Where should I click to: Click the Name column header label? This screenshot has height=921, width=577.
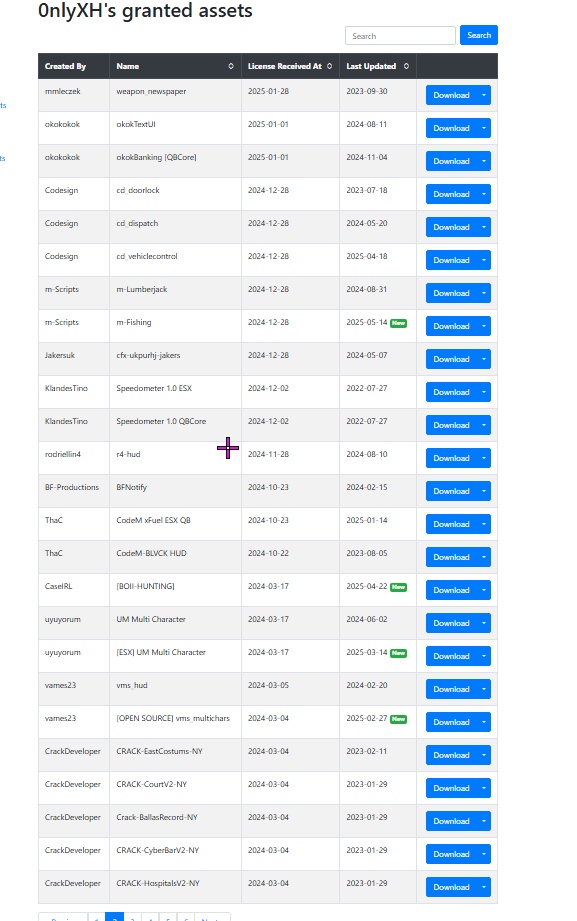[128, 66]
